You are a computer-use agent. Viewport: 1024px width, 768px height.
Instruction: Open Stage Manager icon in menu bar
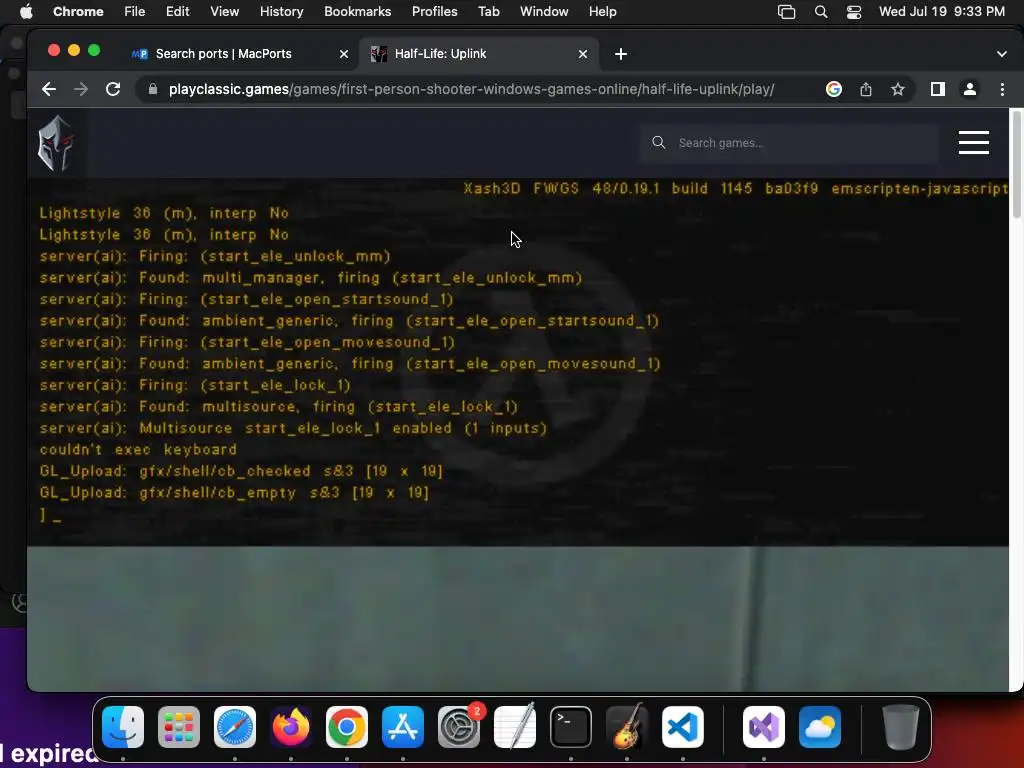pyautogui.click(x=786, y=12)
